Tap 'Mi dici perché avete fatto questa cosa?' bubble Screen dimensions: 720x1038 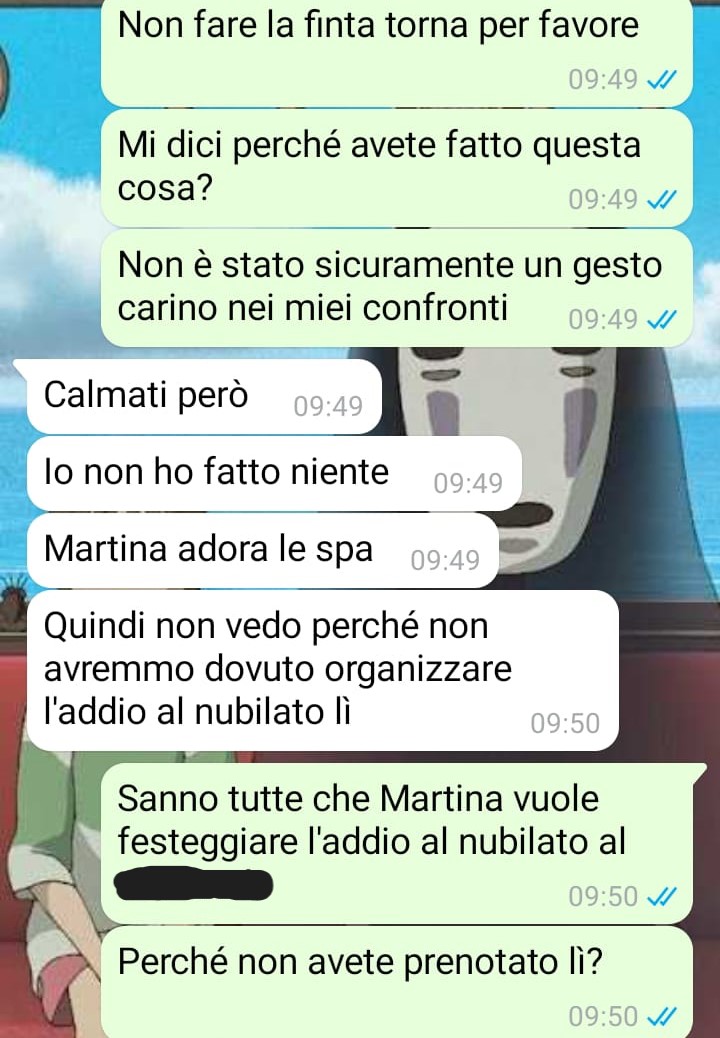click(x=397, y=168)
